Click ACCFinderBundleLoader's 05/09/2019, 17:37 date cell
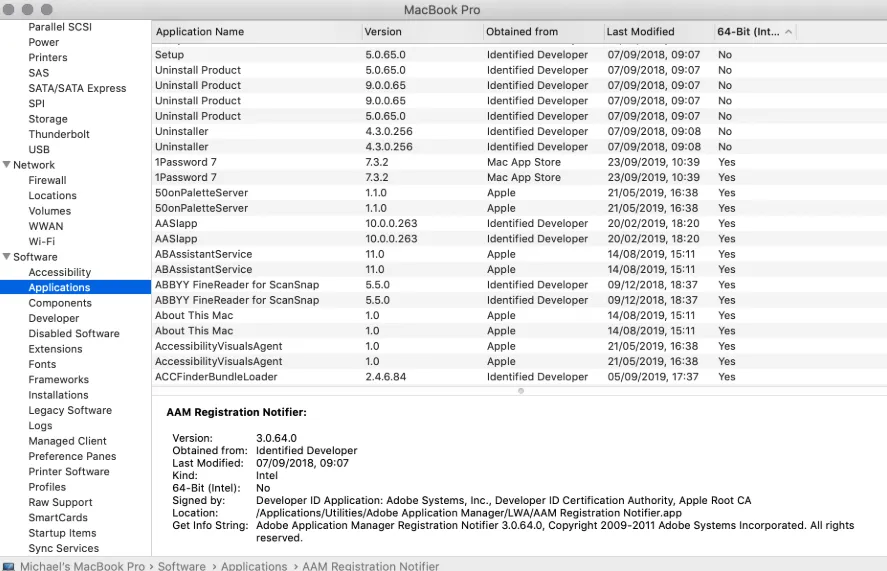 pos(653,376)
